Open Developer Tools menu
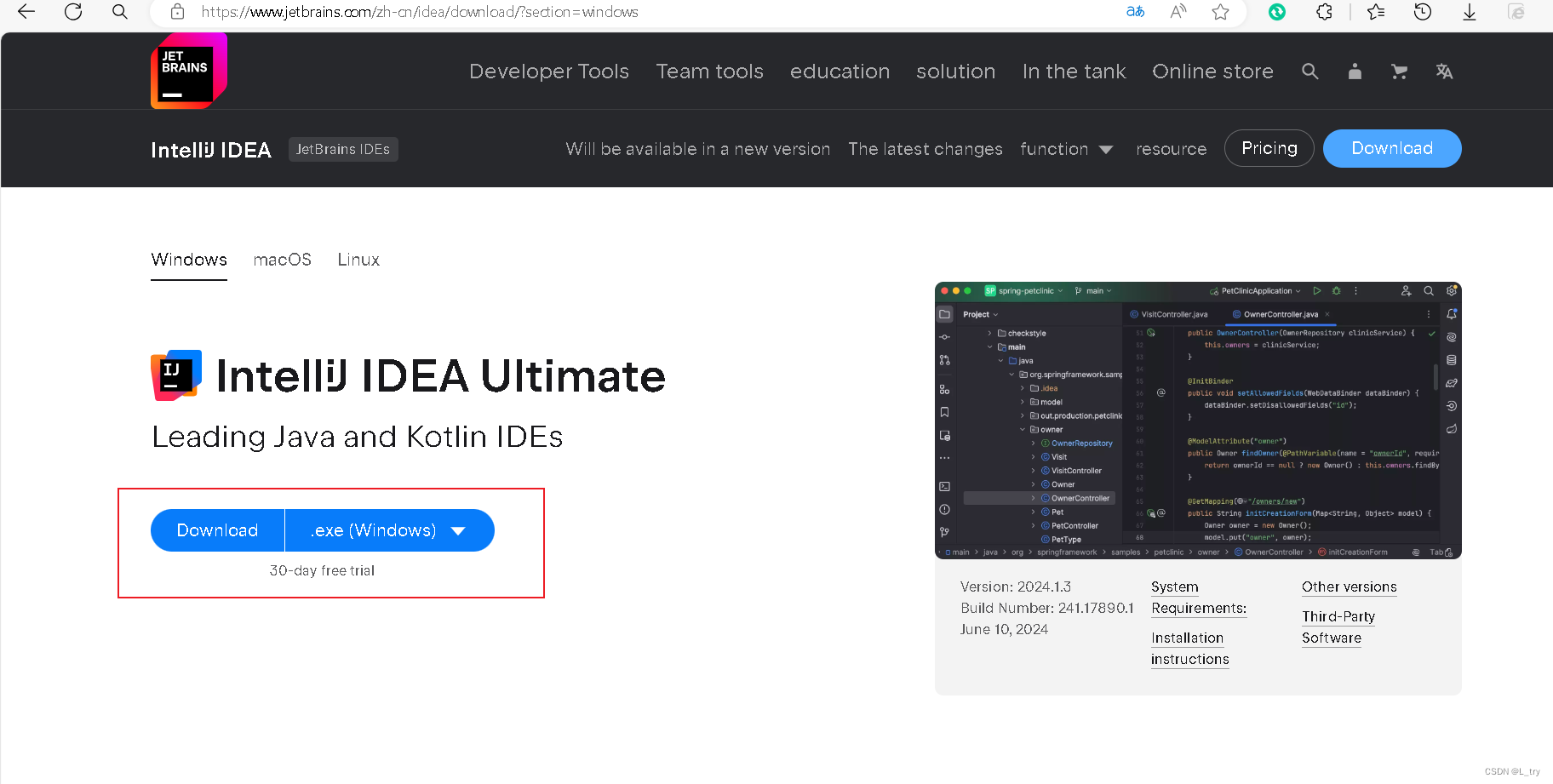The image size is (1553, 784). click(x=549, y=72)
